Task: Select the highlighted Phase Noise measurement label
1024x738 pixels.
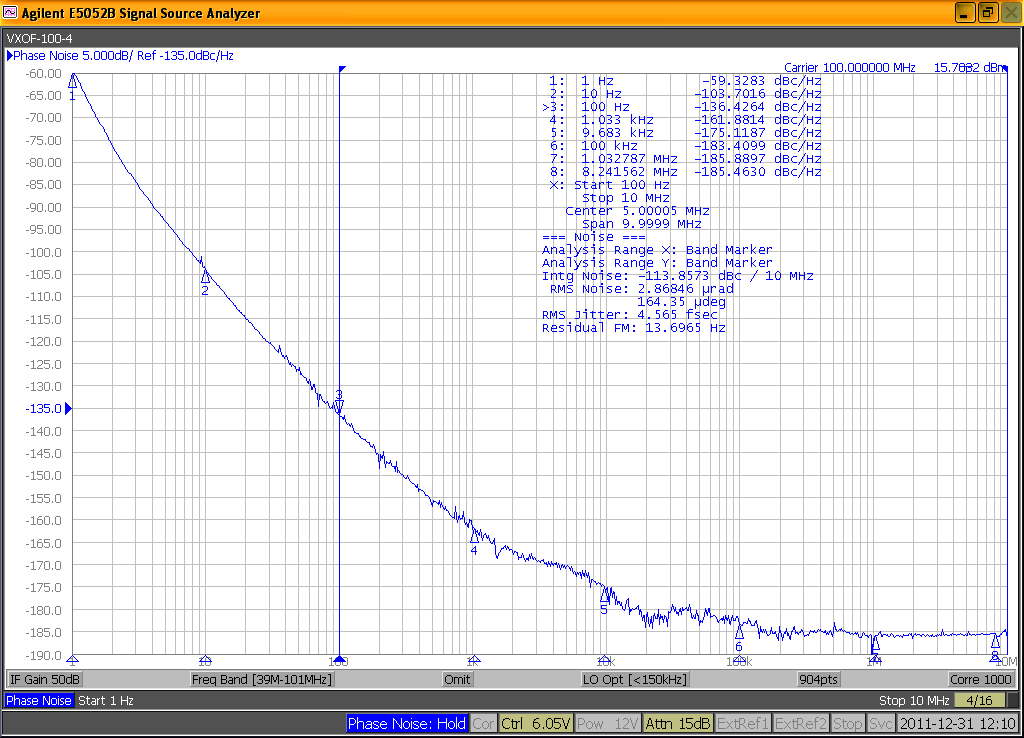Action: tap(39, 700)
